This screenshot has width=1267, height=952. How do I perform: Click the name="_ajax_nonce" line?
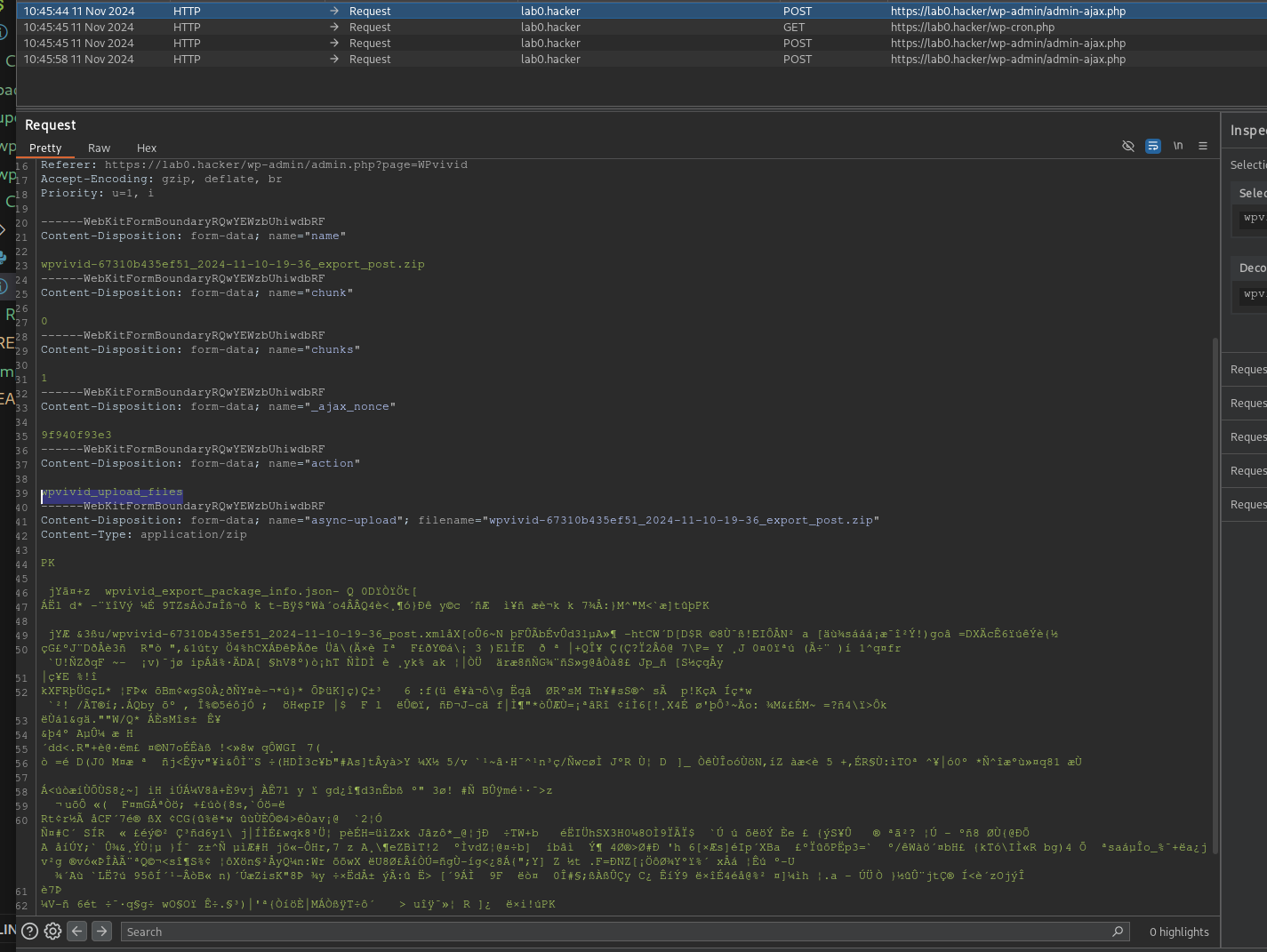(x=218, y=406)
